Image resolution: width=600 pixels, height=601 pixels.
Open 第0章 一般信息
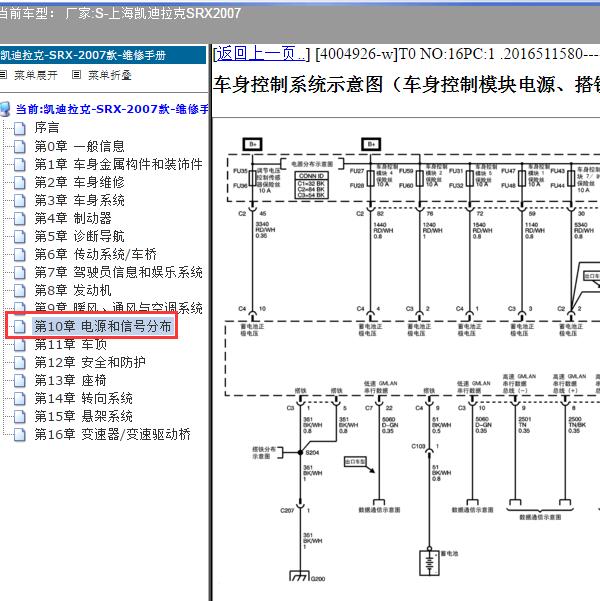(x=79, y=146)
